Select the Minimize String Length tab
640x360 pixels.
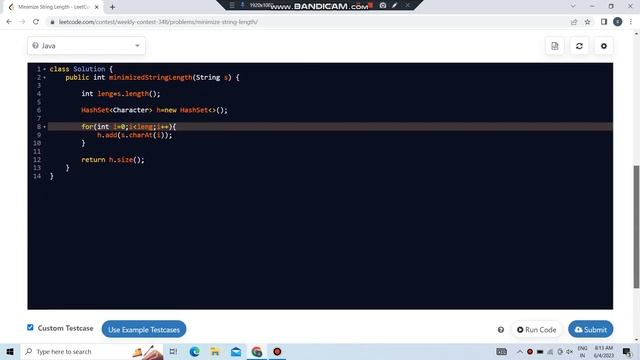[x=53, y=7]
